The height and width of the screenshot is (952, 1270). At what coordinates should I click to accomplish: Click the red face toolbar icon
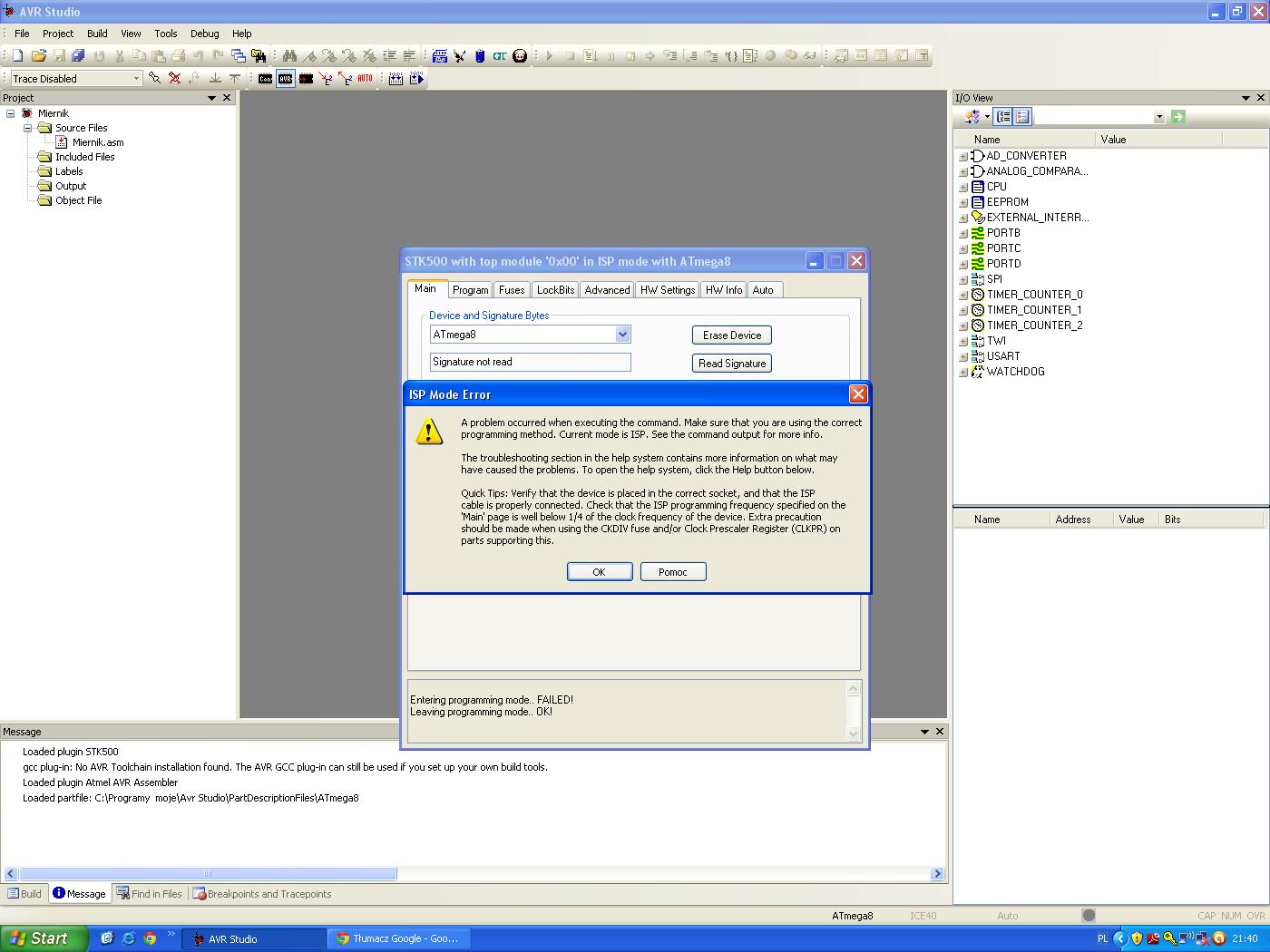(520, 56)
